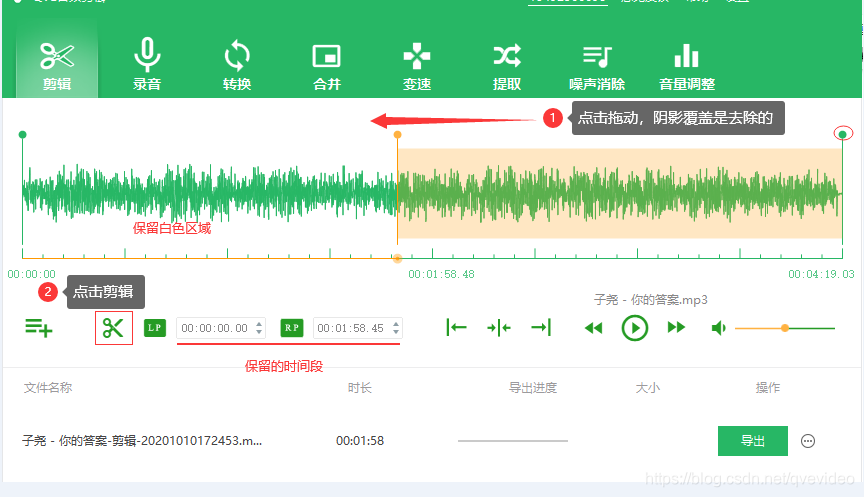Viewport: 864px width, 497px height.
Task: Set right point with RP button
Action: (x=292, y=328)
